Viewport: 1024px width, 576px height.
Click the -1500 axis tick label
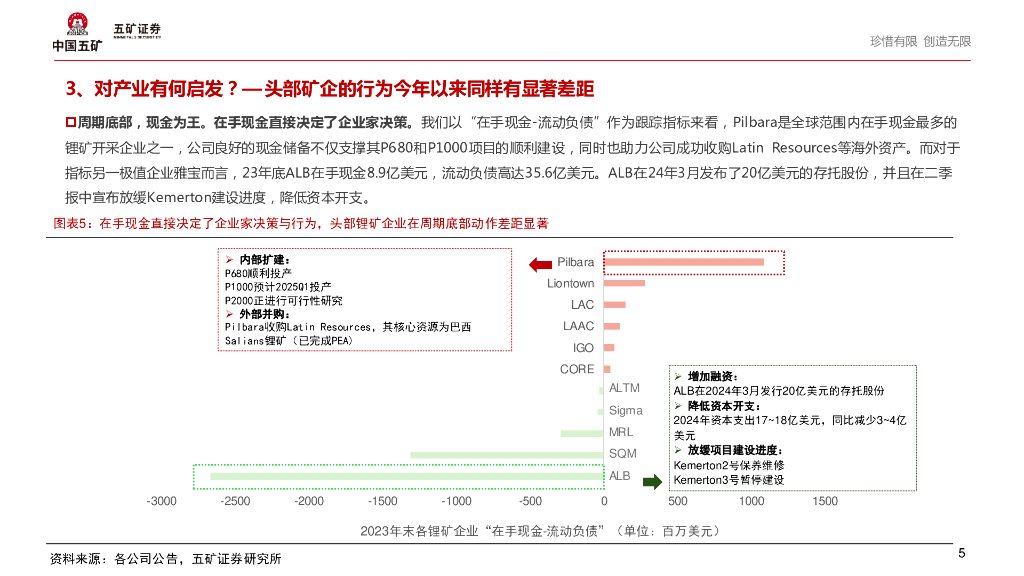(383, 501)
